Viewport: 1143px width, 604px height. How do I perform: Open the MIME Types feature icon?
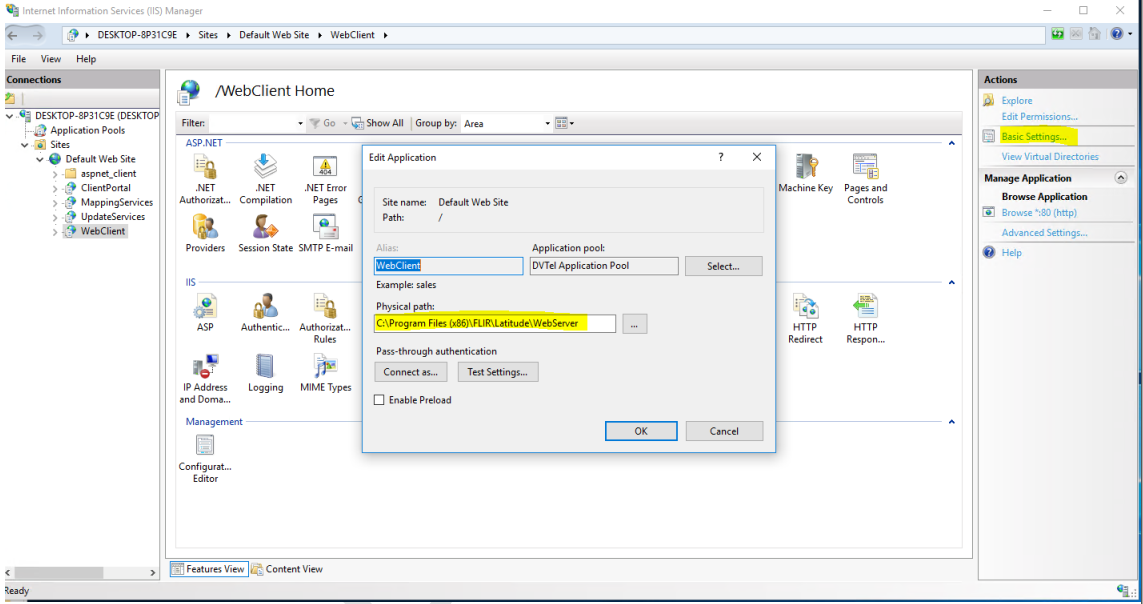pos(325,367)
